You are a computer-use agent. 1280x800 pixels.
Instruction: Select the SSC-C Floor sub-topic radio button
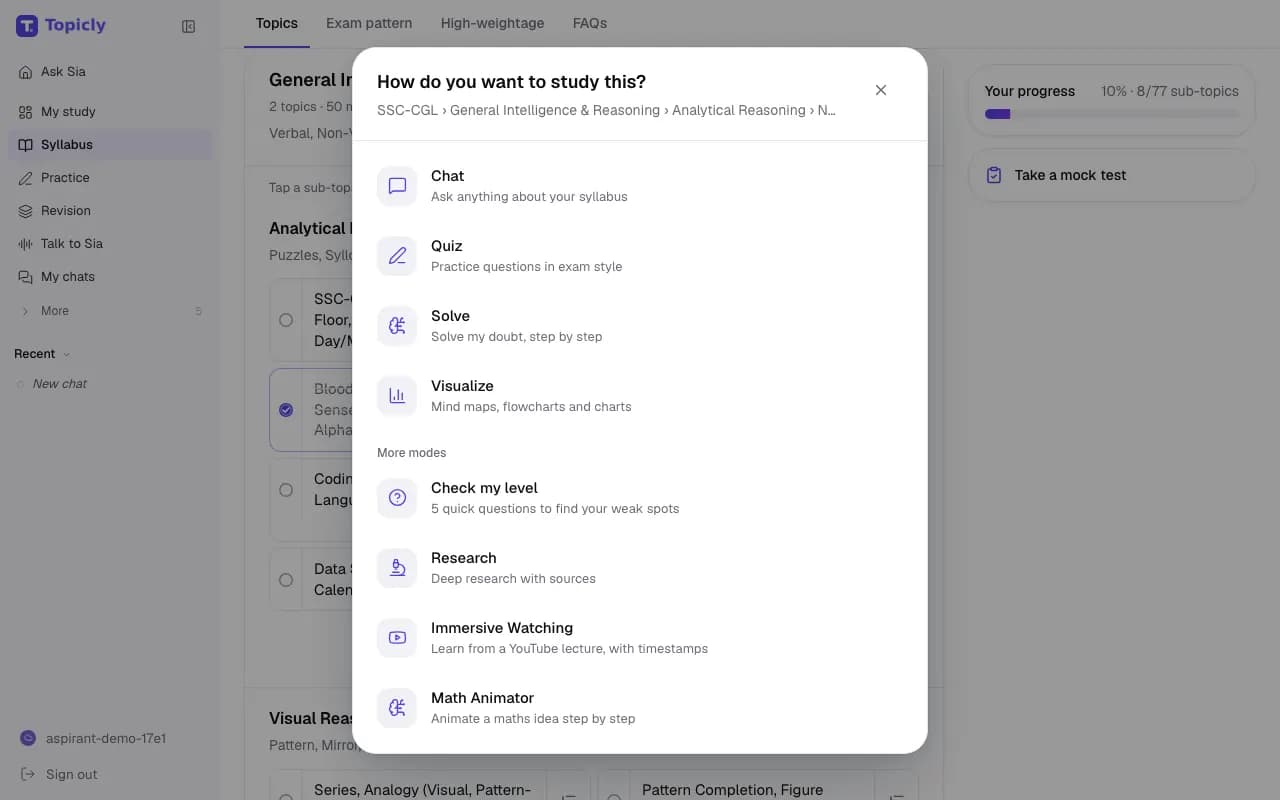tap(286, 320)
